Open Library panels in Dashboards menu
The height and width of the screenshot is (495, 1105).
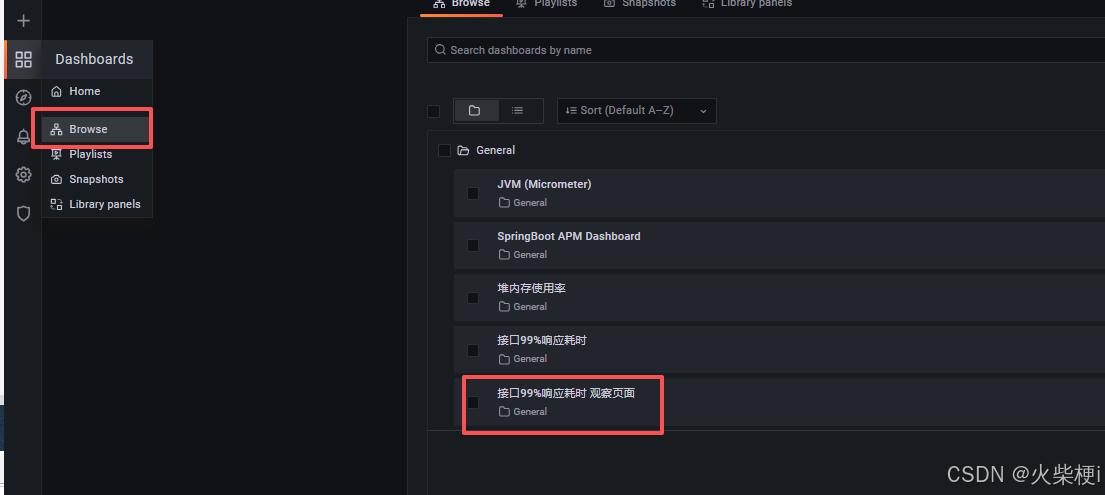tap(97, 204)
